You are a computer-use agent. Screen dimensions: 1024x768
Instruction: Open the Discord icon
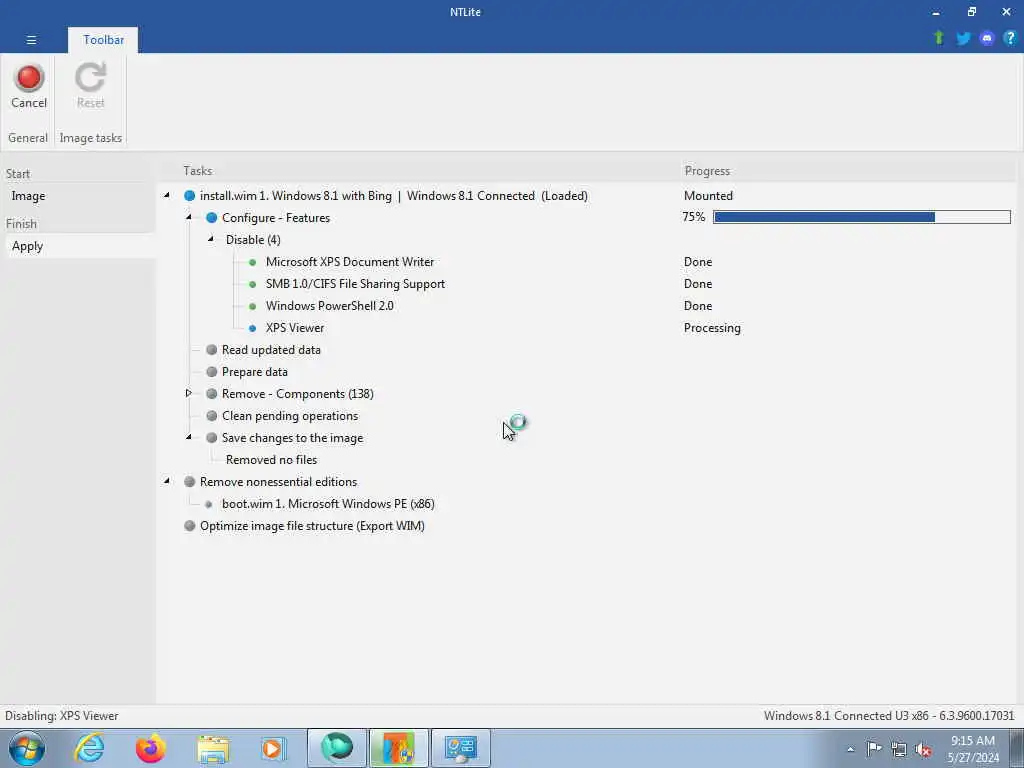tap(987, 39)
